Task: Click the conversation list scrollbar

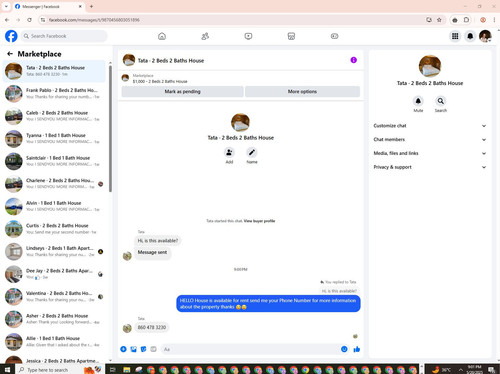Action: pyautogui.click(x=110, y=128)
